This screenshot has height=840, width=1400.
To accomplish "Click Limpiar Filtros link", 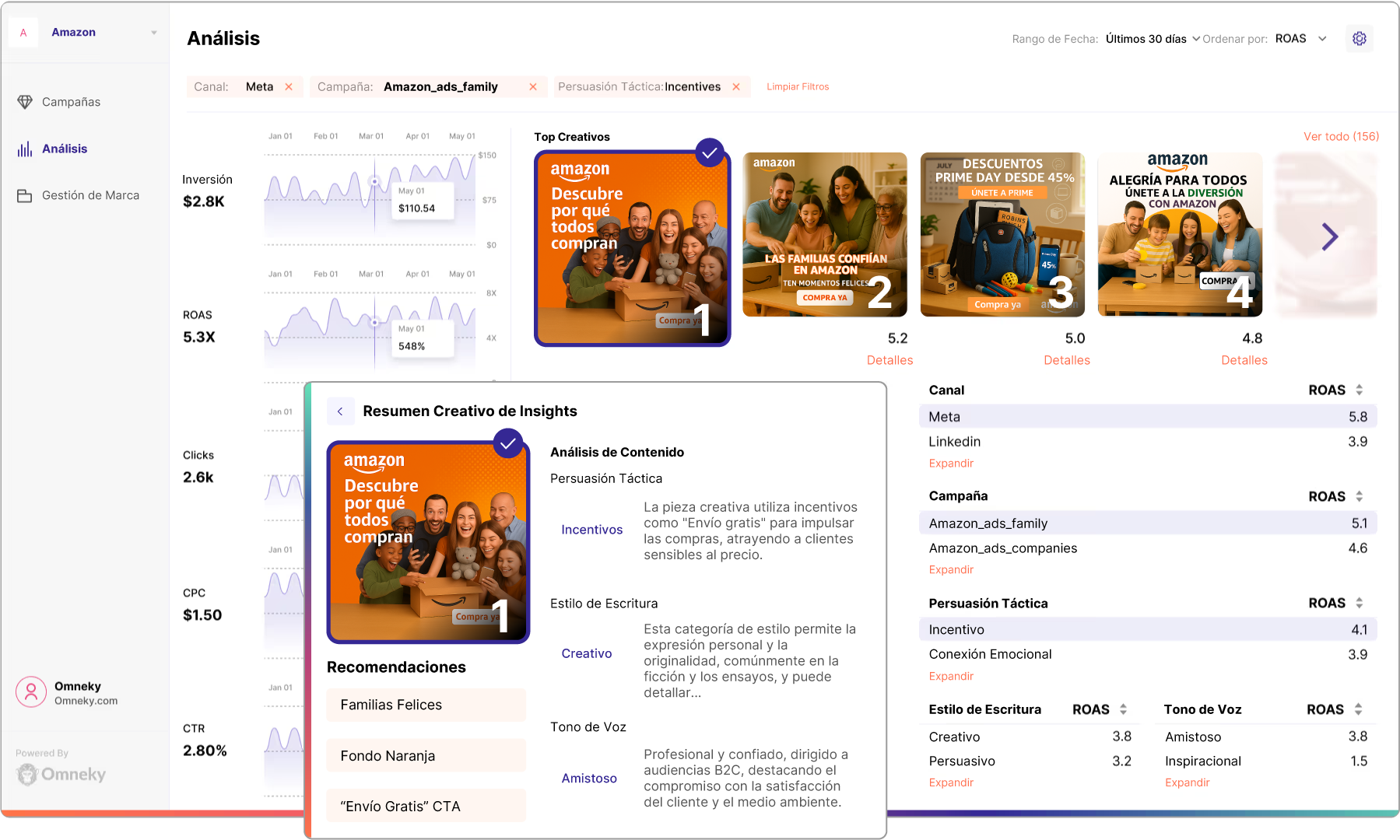I will (798, 86).
